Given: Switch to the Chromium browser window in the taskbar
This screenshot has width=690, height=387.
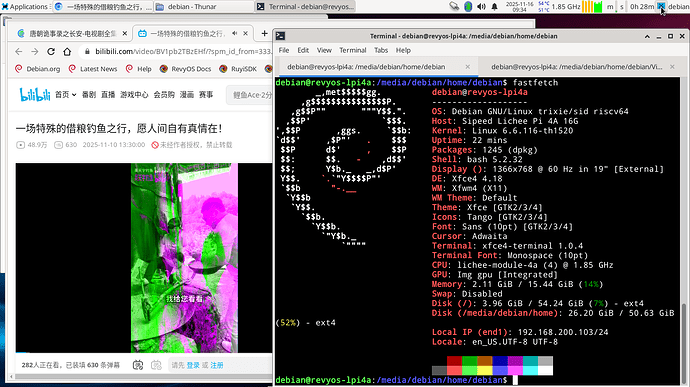Looking at the screenshot, I should coord(103,7).
